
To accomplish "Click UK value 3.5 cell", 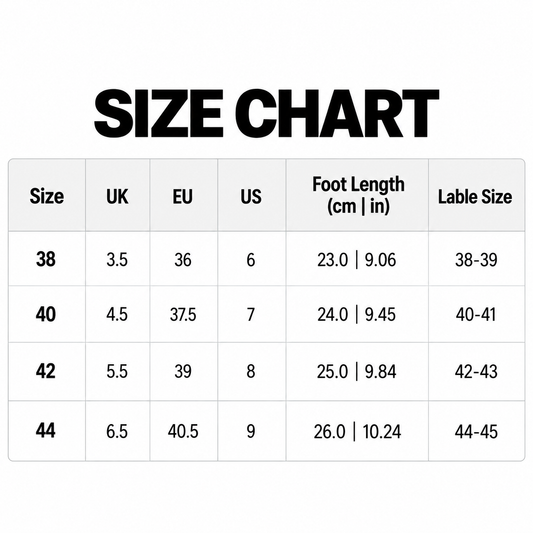I will pos(117,260).
